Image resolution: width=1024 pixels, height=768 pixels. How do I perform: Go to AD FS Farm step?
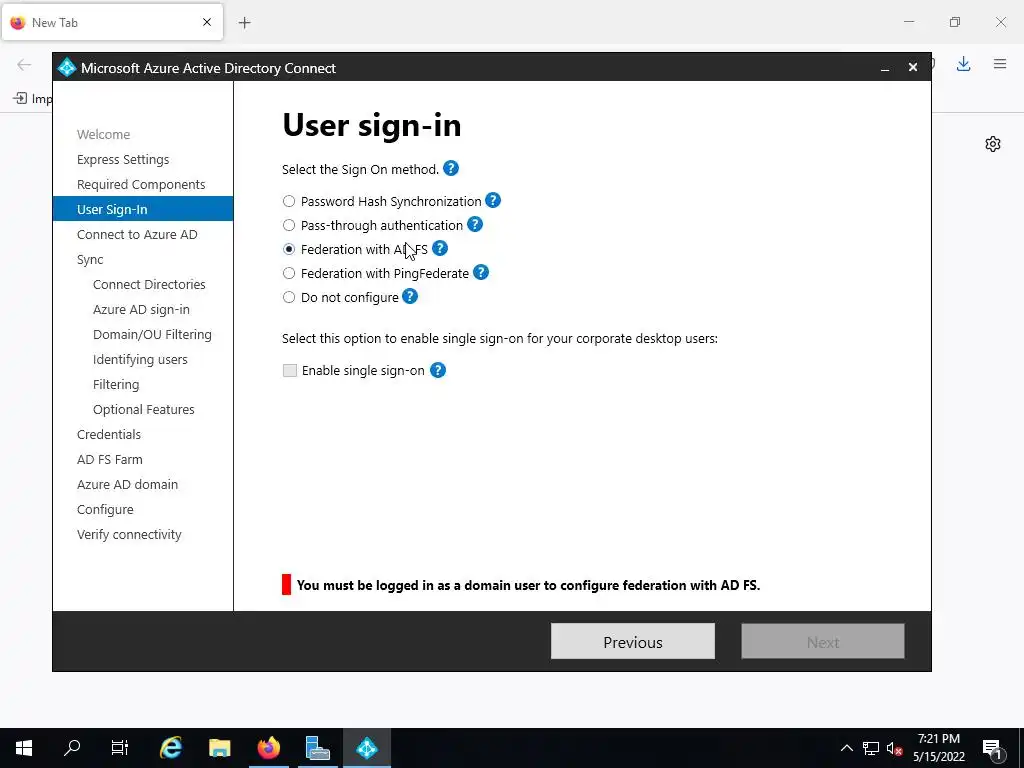(110, 459)
